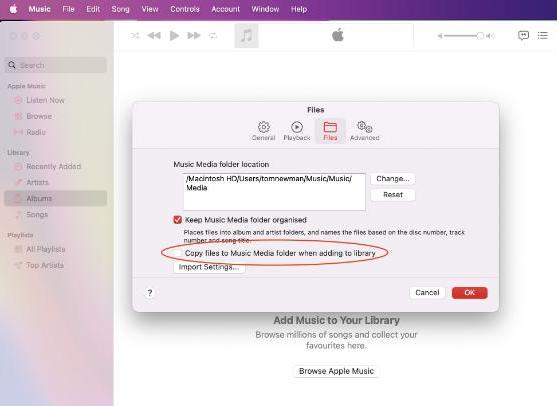Skip to the previous track
The width and height of the screenshot is (557, 406).
(154, 36)
